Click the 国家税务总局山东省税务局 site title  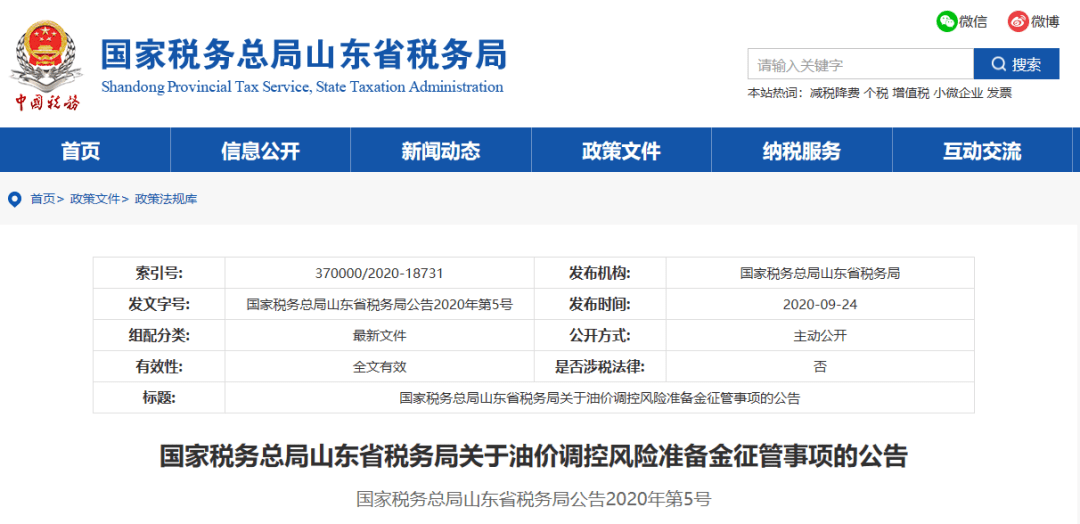[x=304, y=54]
